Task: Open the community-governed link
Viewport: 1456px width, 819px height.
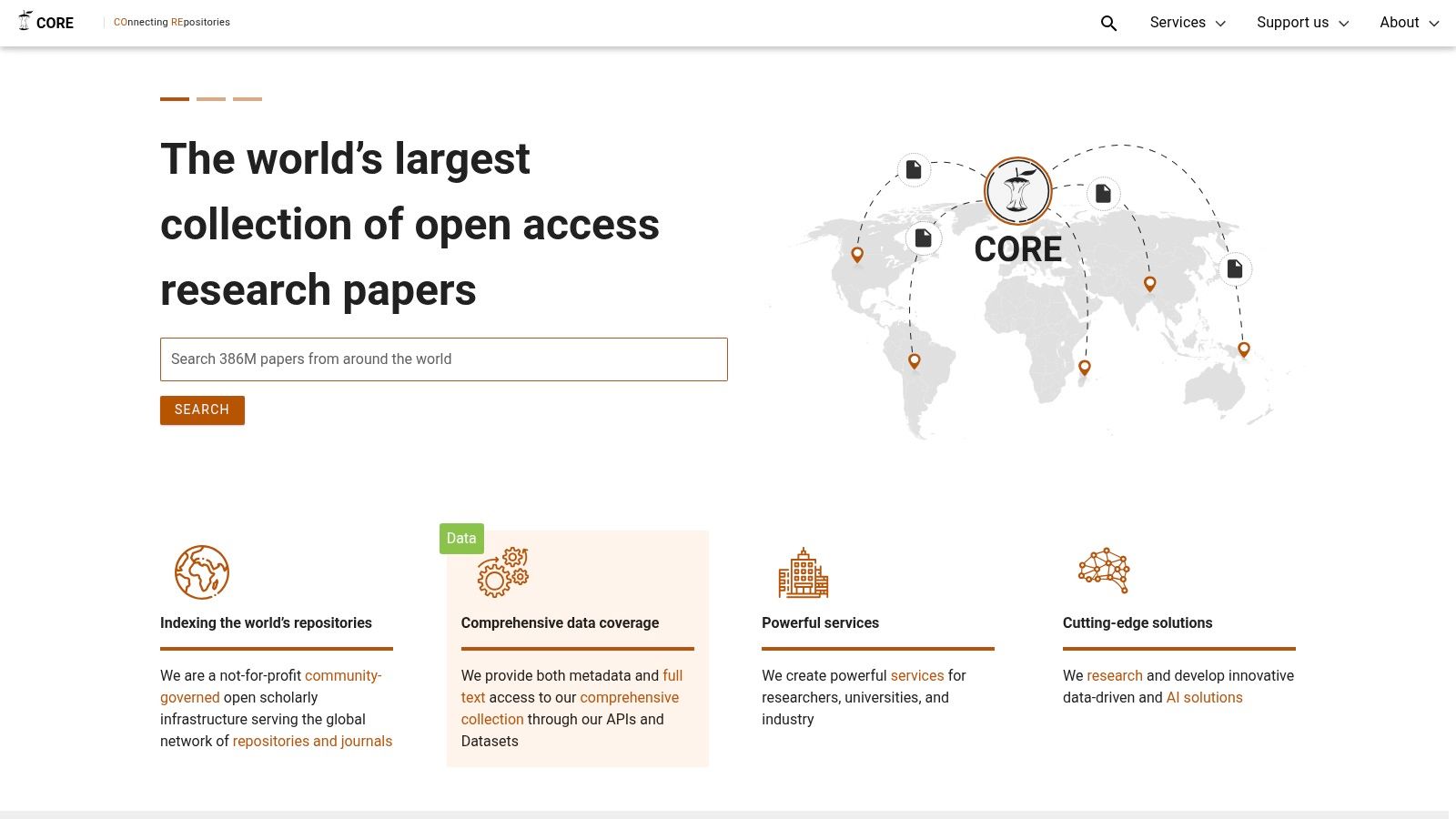Action: tap(342, 675)
